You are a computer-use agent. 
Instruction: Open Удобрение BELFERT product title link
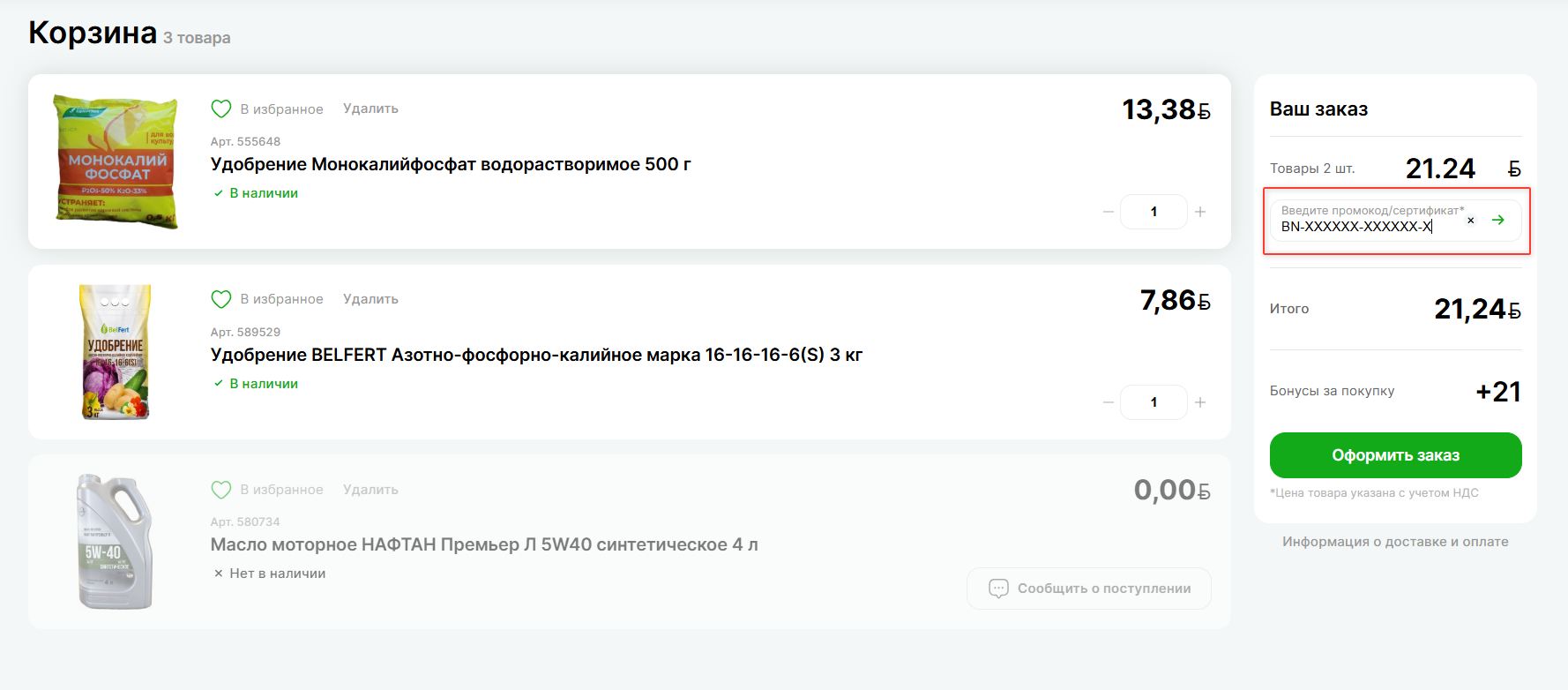(536, 355)
